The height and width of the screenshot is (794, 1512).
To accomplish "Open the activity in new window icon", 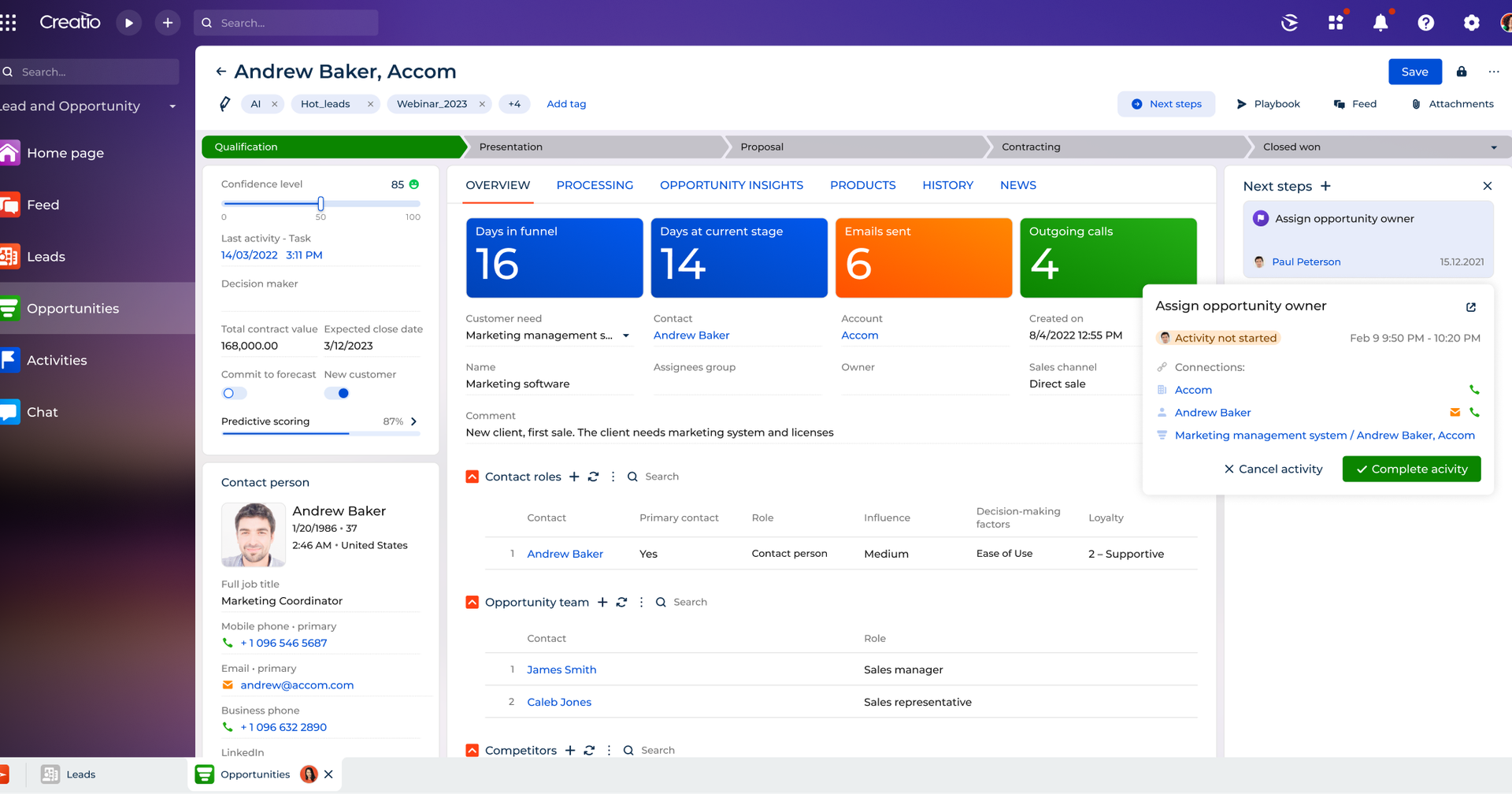I will pyautogui.click(x=1471, y=307).
